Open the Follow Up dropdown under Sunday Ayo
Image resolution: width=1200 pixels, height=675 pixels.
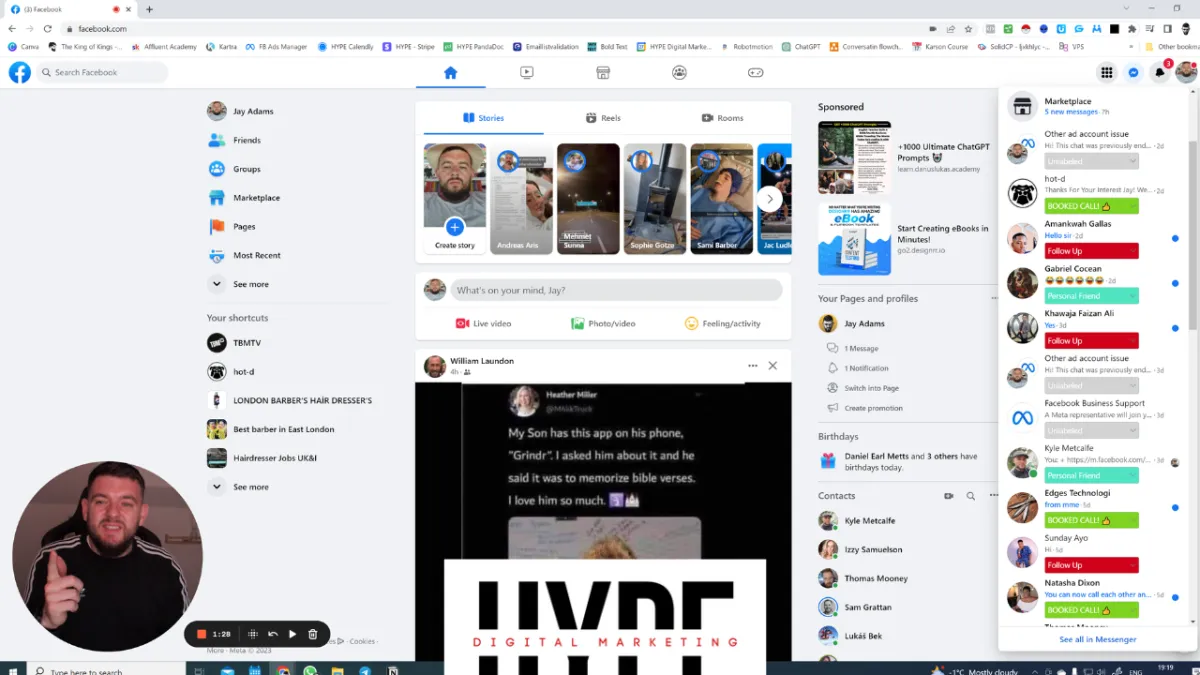[1092, 565]
